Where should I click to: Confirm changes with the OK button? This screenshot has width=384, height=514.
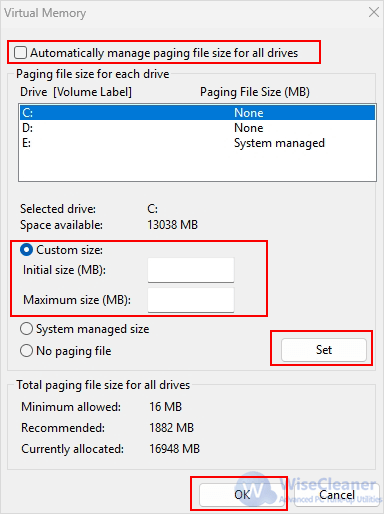pos(242,495)
